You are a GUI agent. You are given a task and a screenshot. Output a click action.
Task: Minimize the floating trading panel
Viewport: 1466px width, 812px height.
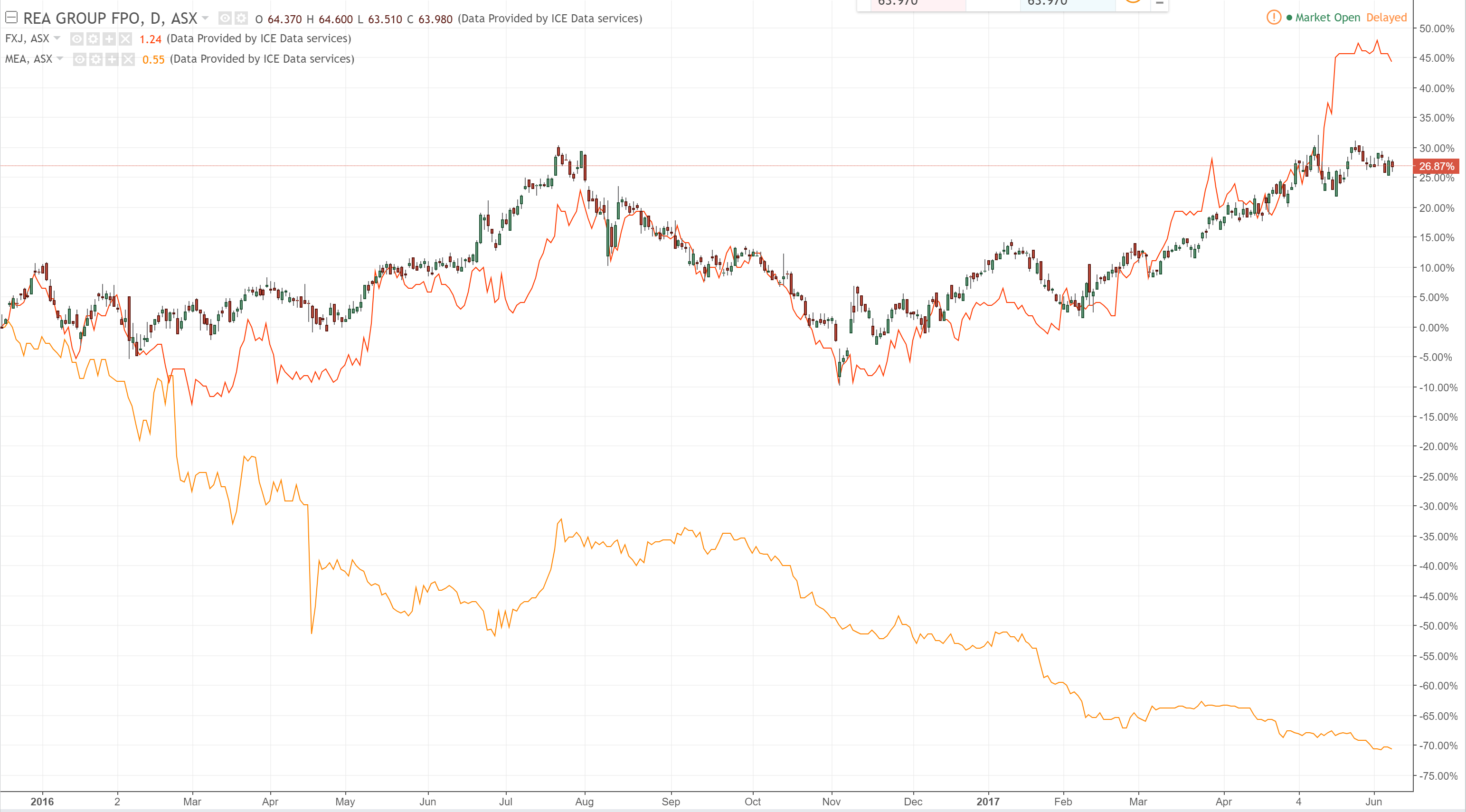tap(1159, 3)
